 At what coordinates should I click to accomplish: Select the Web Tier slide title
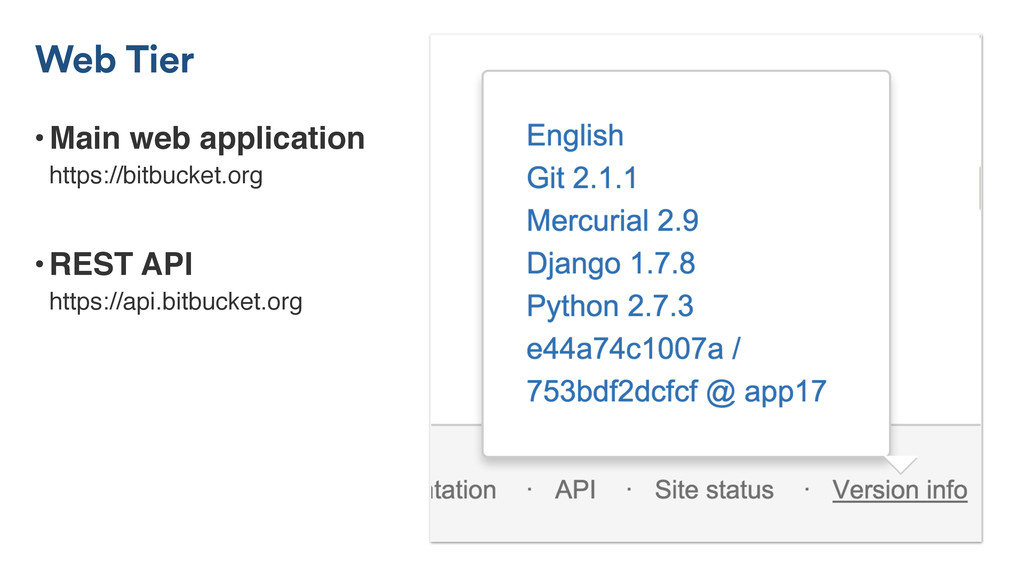115,60
